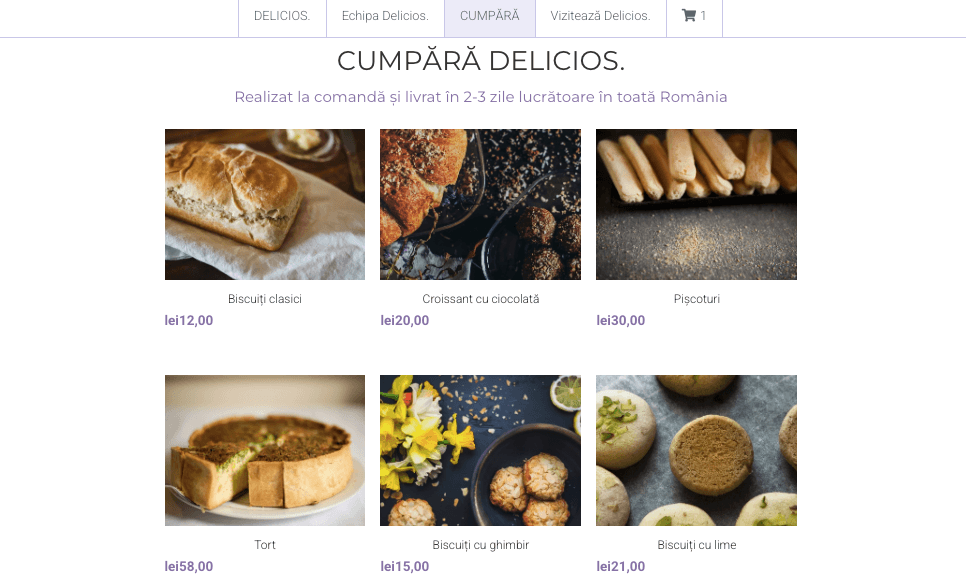Click the Croissant cu ciocolată title link

point(481,299)
